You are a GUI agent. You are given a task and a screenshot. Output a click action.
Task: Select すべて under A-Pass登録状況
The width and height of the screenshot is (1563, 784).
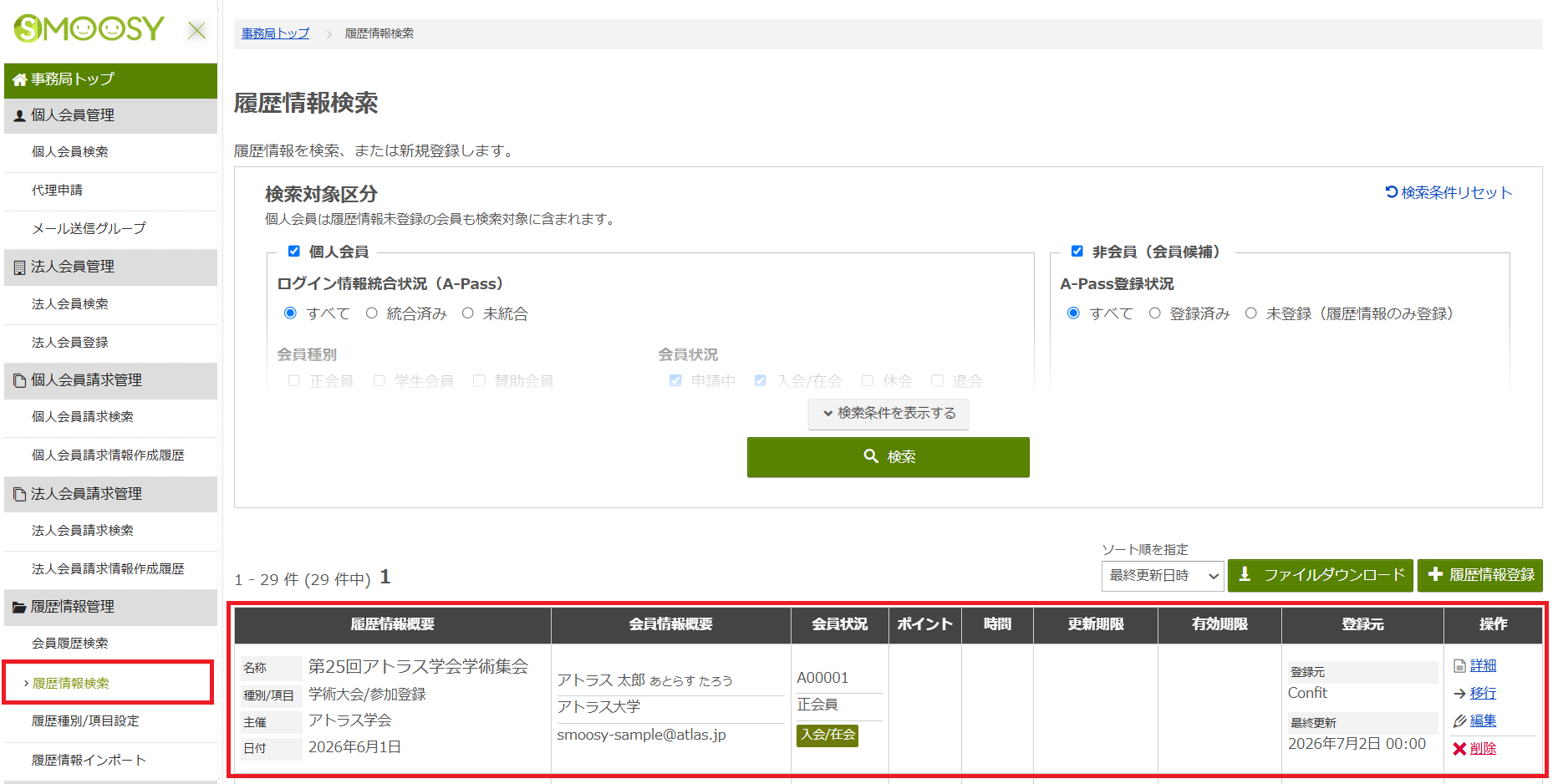[x=1073, y=313]
